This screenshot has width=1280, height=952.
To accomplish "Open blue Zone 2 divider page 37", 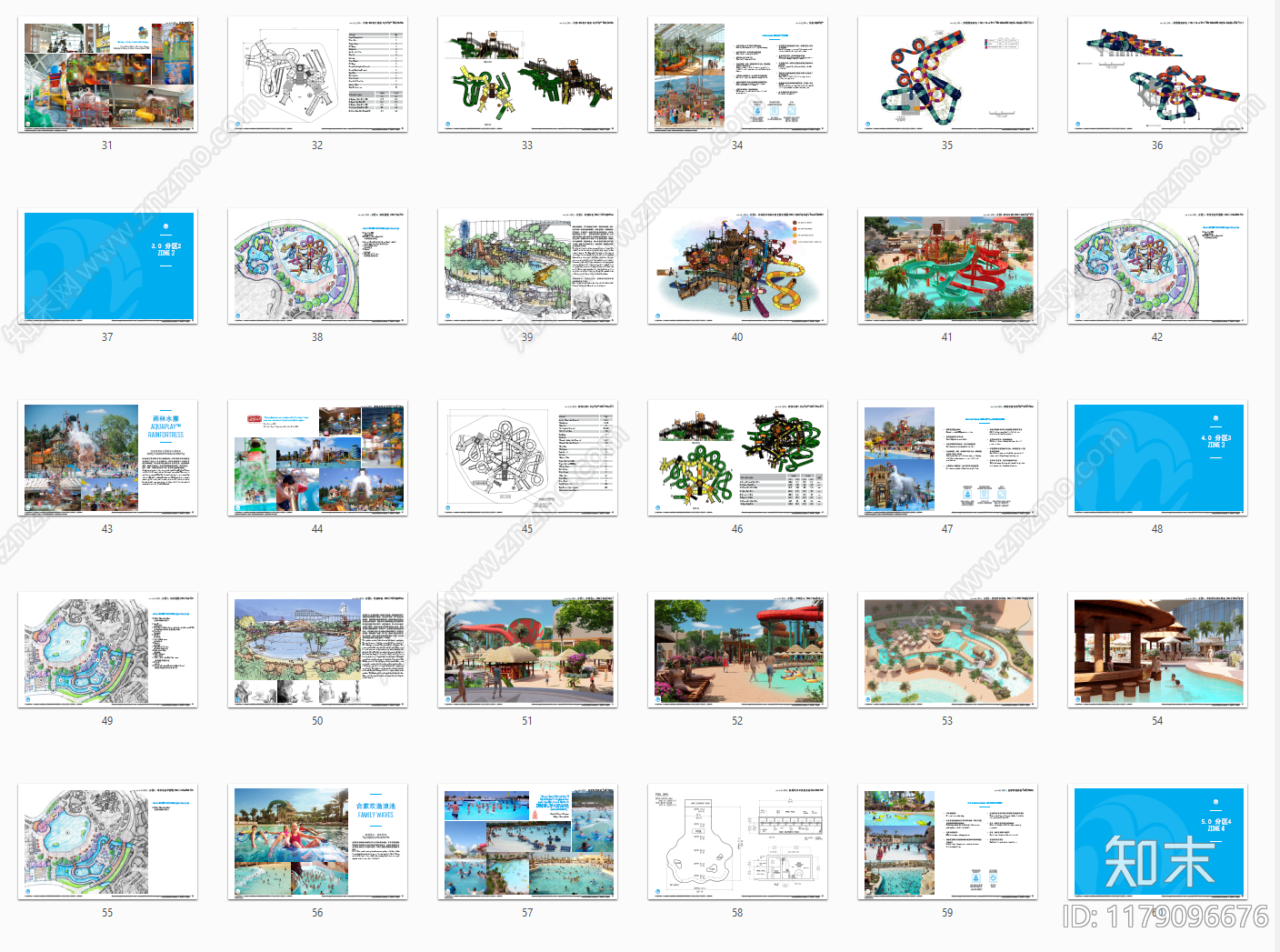I will coord(107,266).
